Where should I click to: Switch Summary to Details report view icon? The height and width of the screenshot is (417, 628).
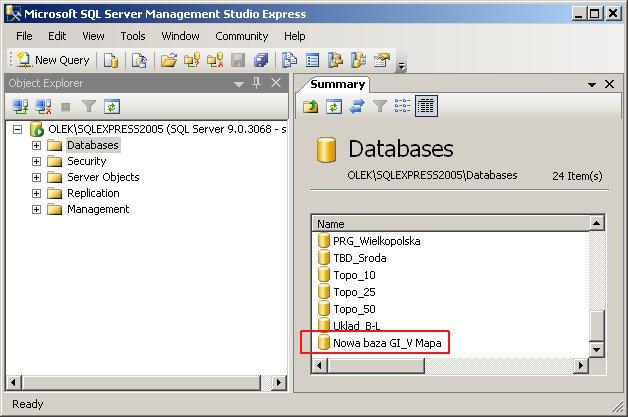coord(426,106)
